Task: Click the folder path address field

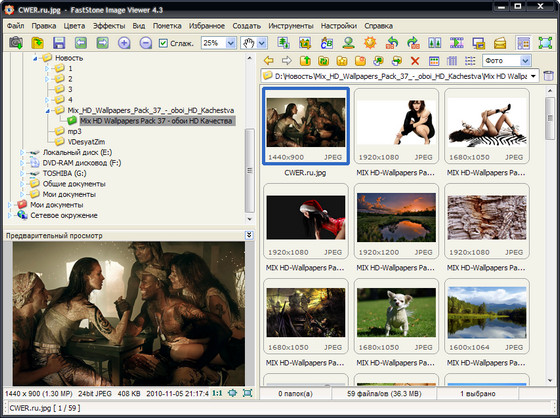Action: coord(400,76)
